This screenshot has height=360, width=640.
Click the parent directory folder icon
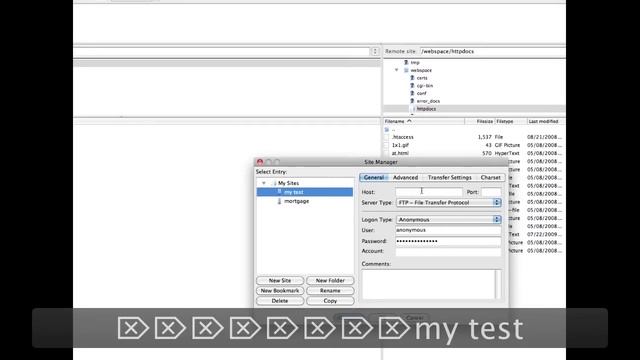387,129
